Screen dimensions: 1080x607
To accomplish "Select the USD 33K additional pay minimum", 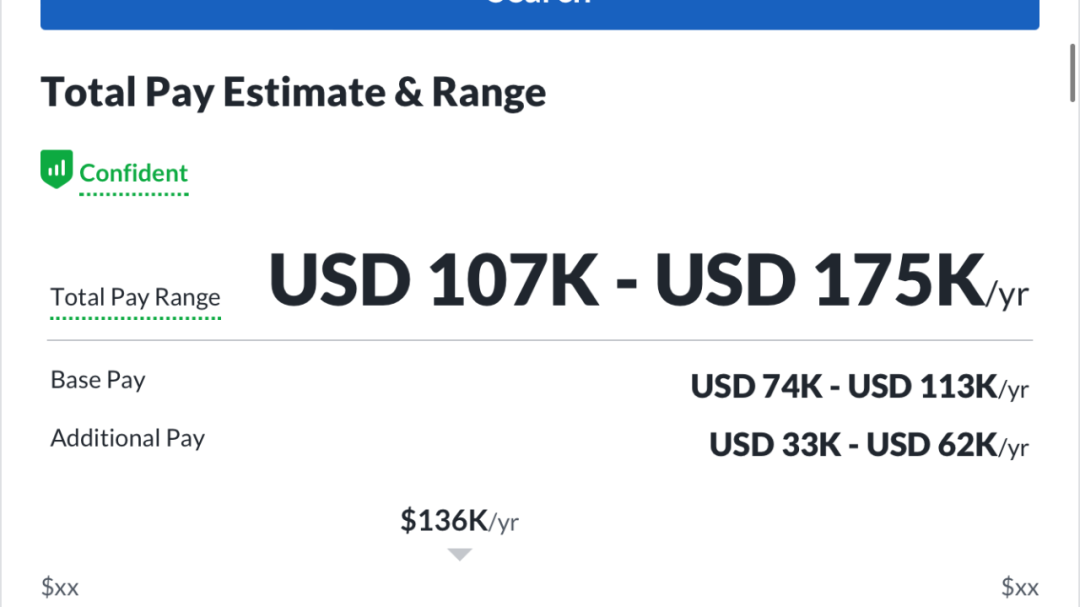I will click(775, 445).
